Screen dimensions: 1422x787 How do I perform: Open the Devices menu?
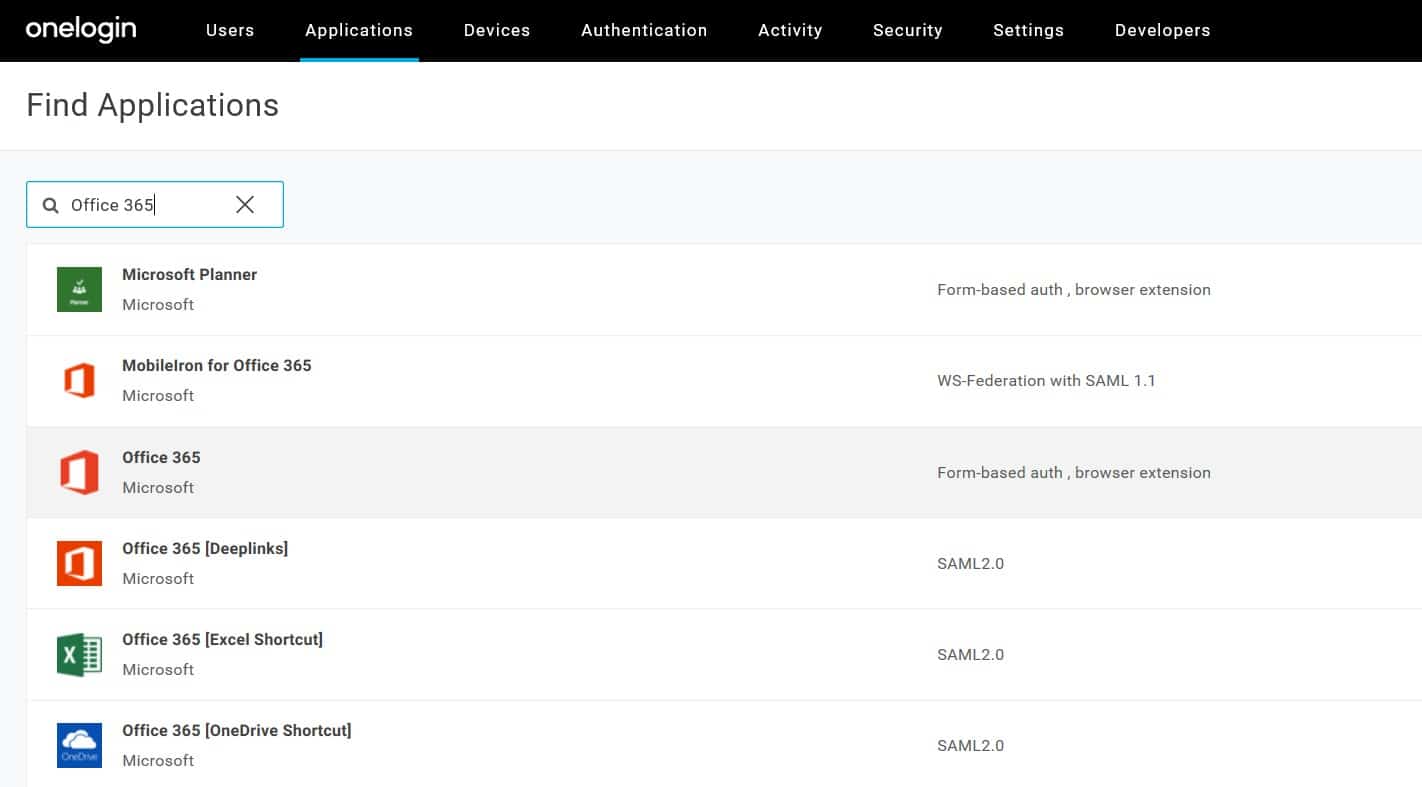497,30
